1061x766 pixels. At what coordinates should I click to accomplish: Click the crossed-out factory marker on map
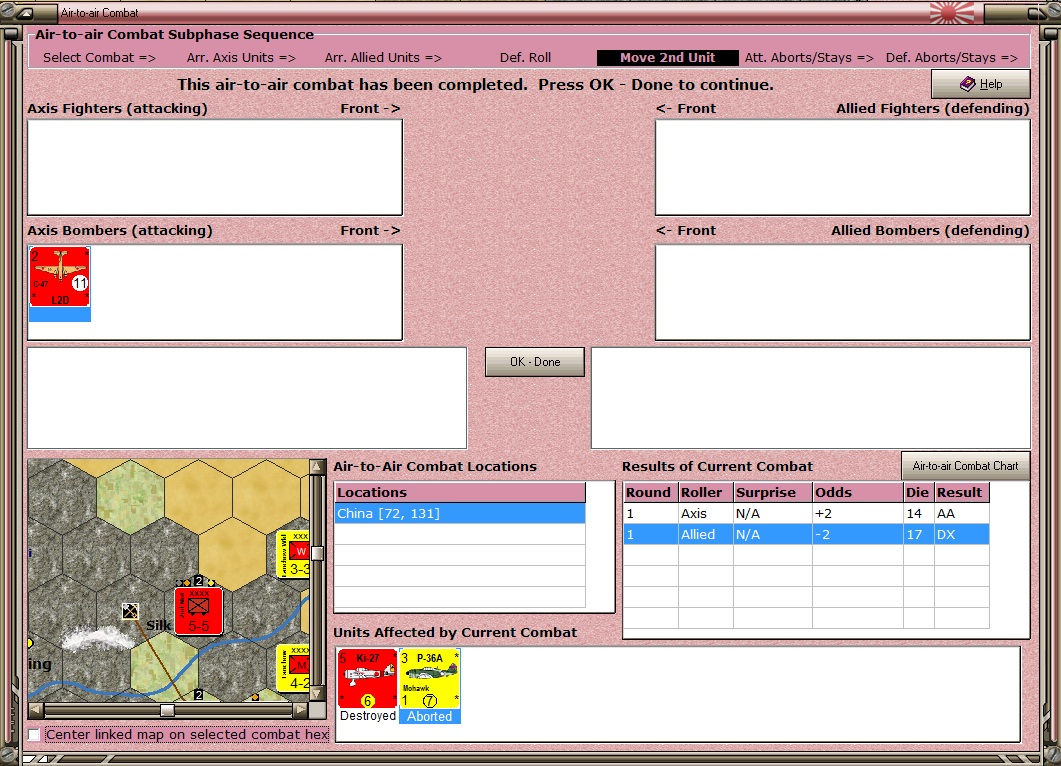click(x=130, y=611)
